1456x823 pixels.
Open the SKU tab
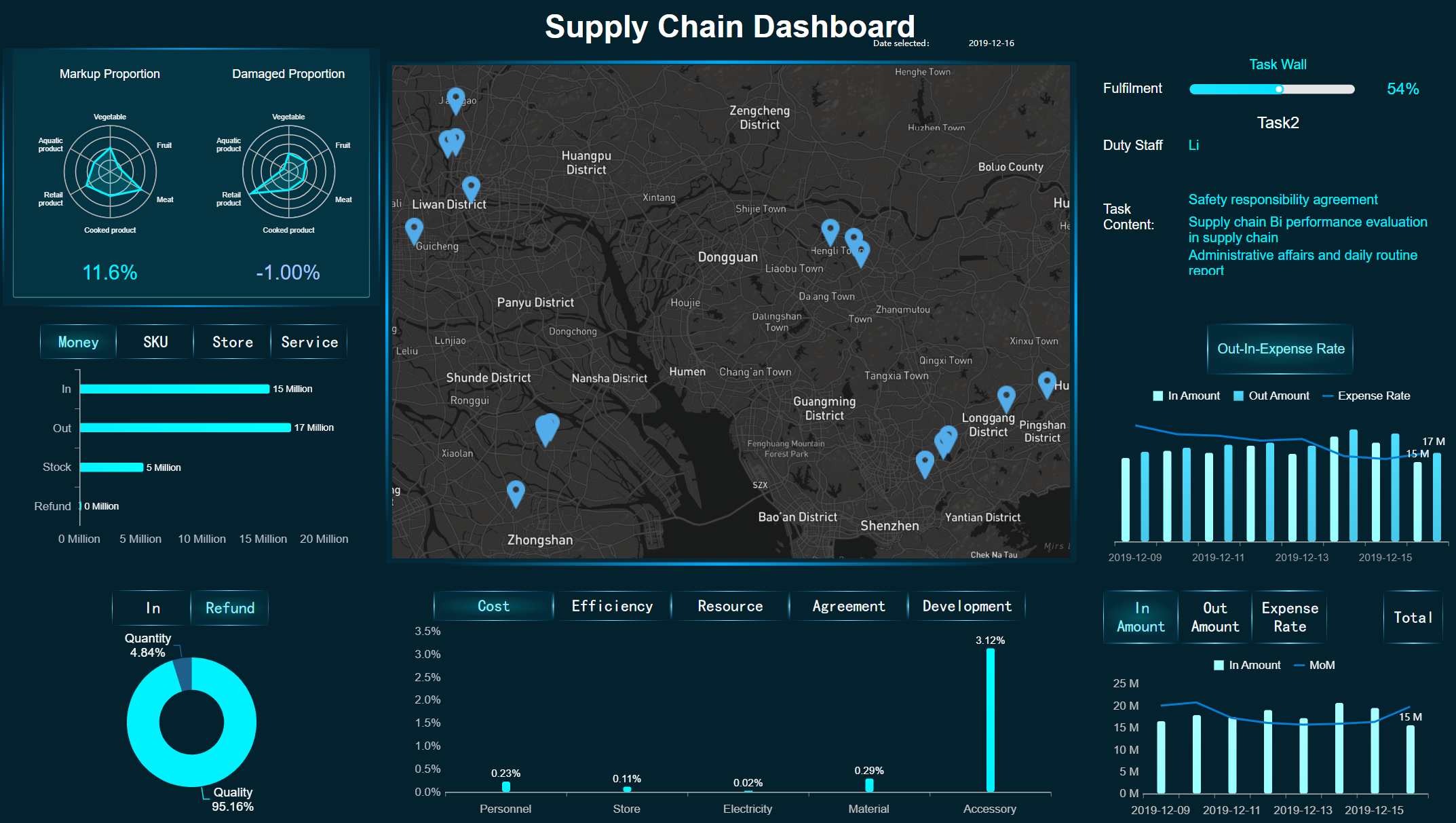pyautogui.click(x=155, y=342)
